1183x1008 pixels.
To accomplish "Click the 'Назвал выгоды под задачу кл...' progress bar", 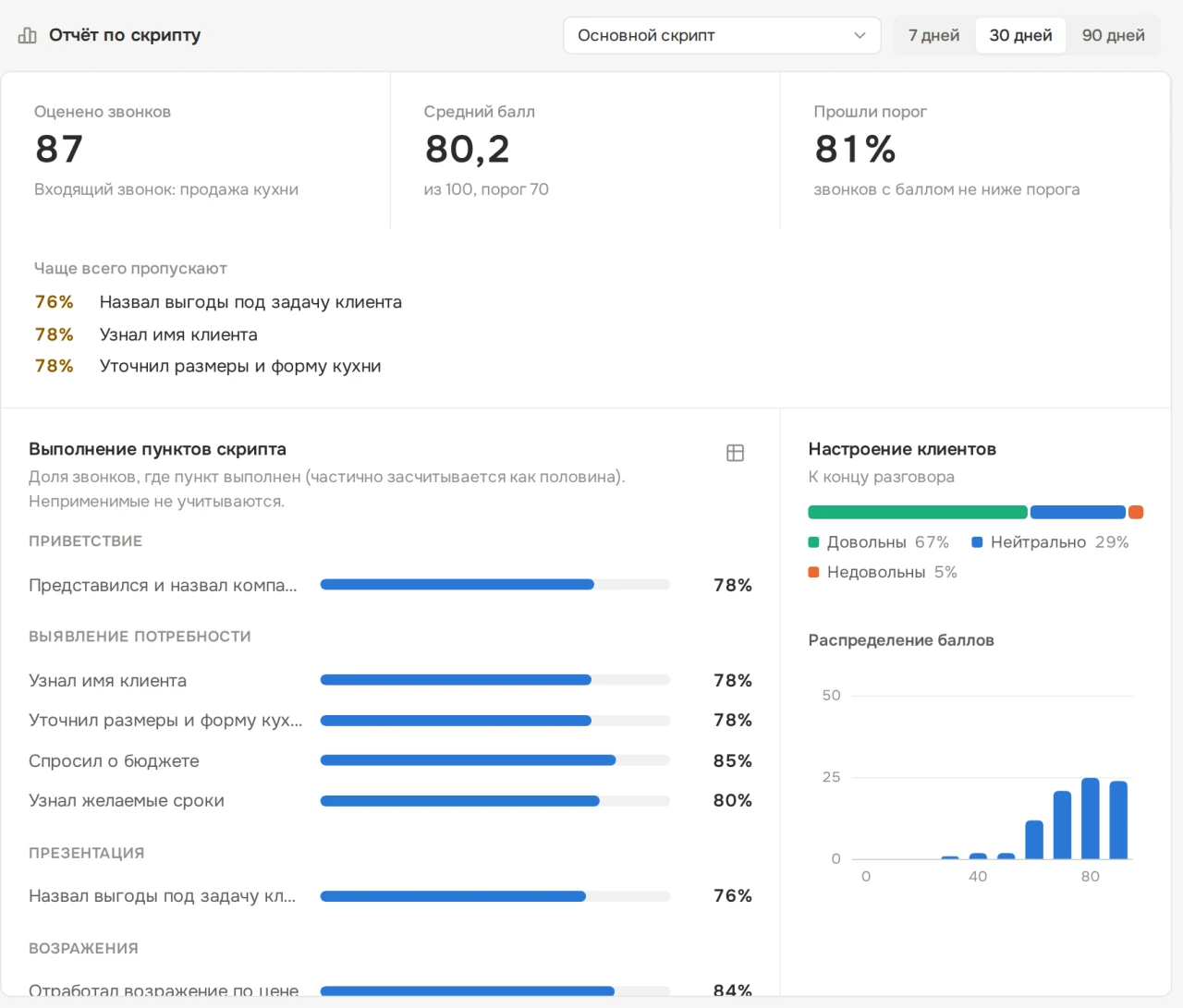I will [495, 896].
